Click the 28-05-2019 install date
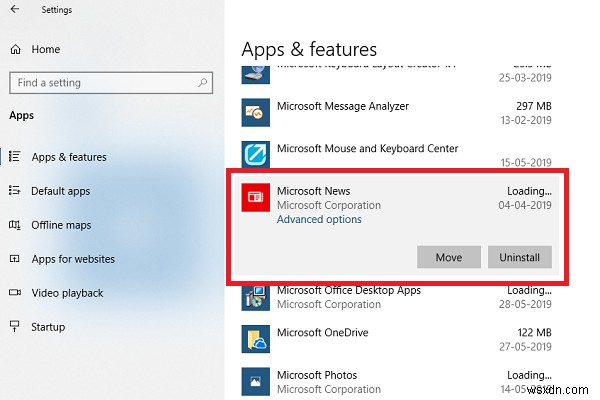The image size is (600, 400). point(525,304)
